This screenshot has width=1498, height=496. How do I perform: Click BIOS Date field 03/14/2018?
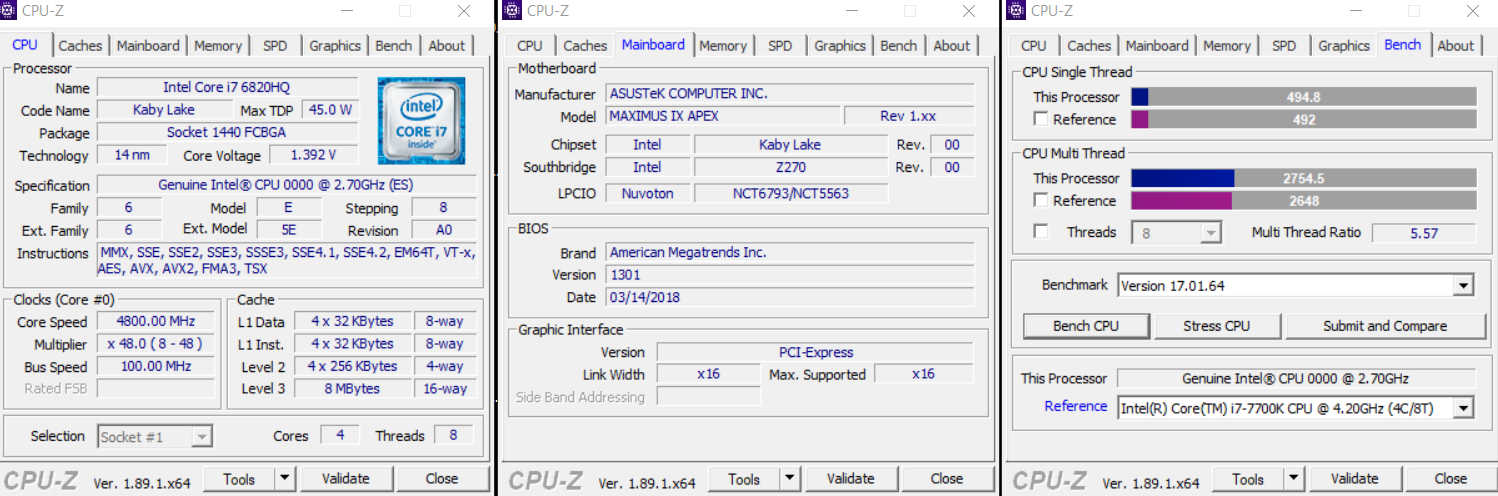790,297
